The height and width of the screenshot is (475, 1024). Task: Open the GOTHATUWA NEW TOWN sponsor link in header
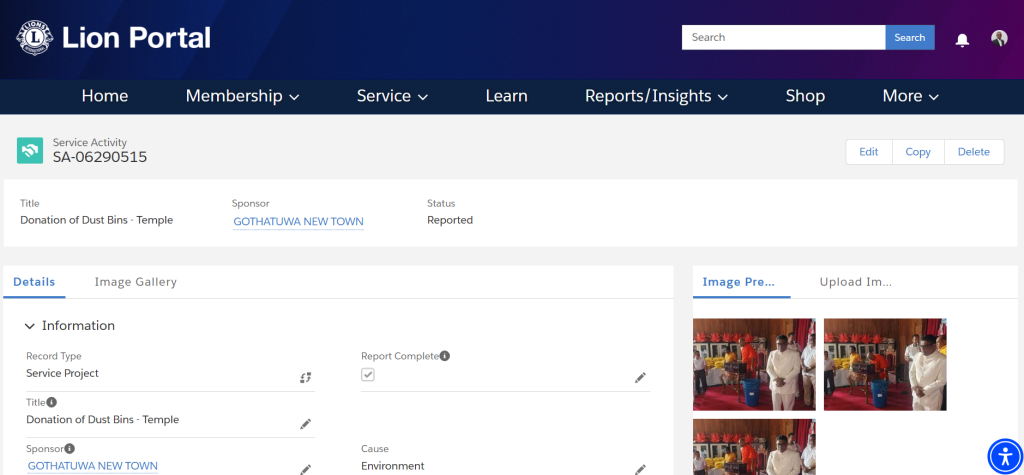298,221
